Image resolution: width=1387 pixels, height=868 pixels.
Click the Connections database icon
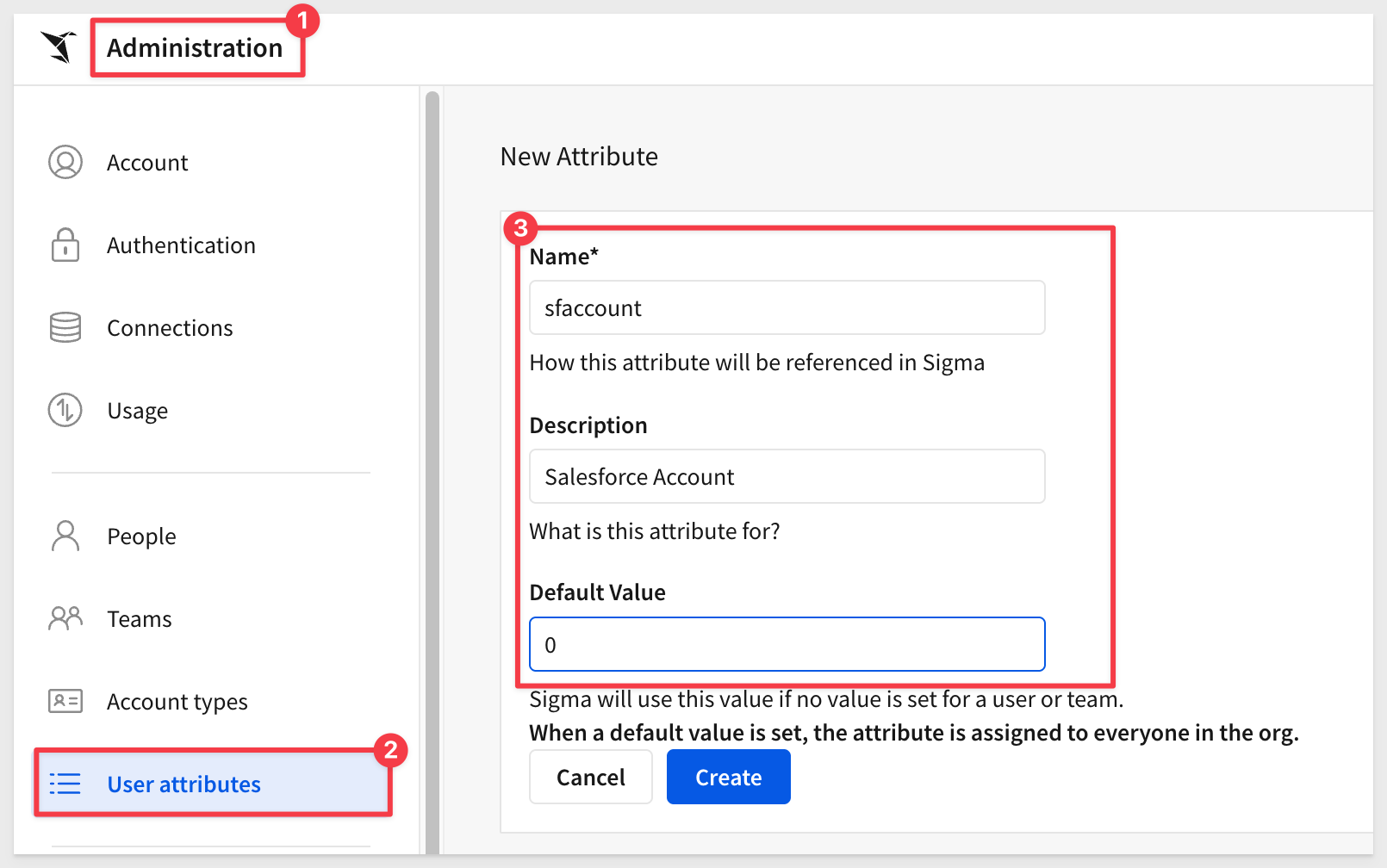(65, 328)
